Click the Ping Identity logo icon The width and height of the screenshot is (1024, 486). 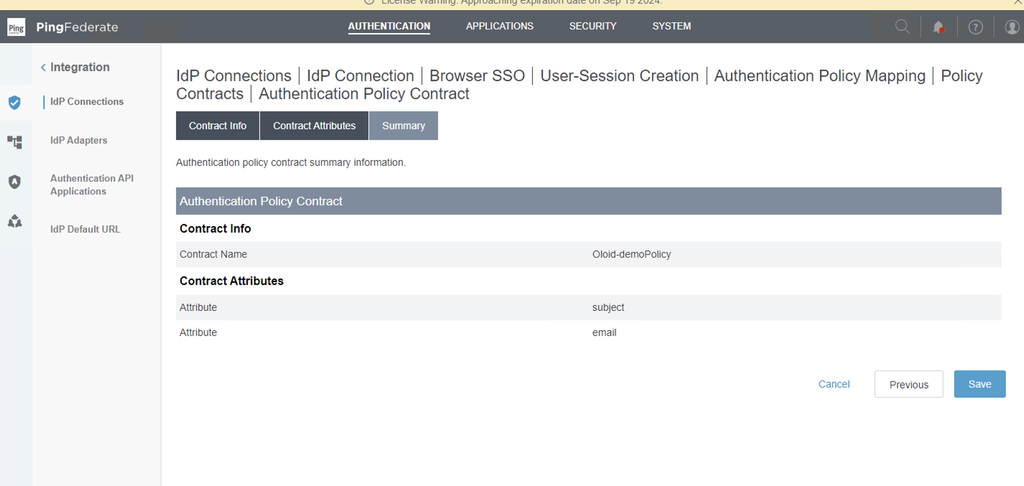(16, 27)
